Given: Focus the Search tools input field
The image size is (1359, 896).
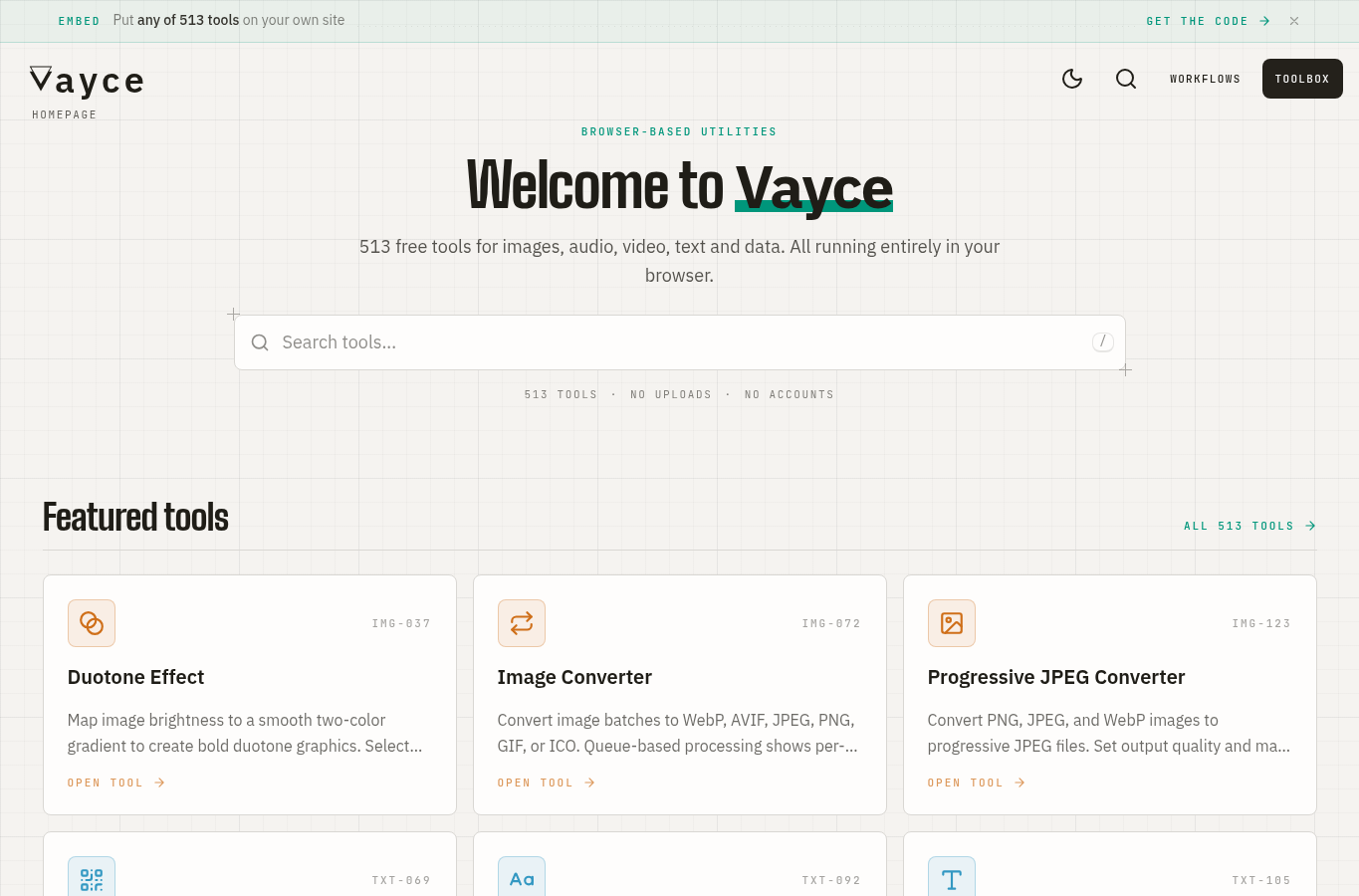Looking at the screenshot, I should [x=680, y=342].
